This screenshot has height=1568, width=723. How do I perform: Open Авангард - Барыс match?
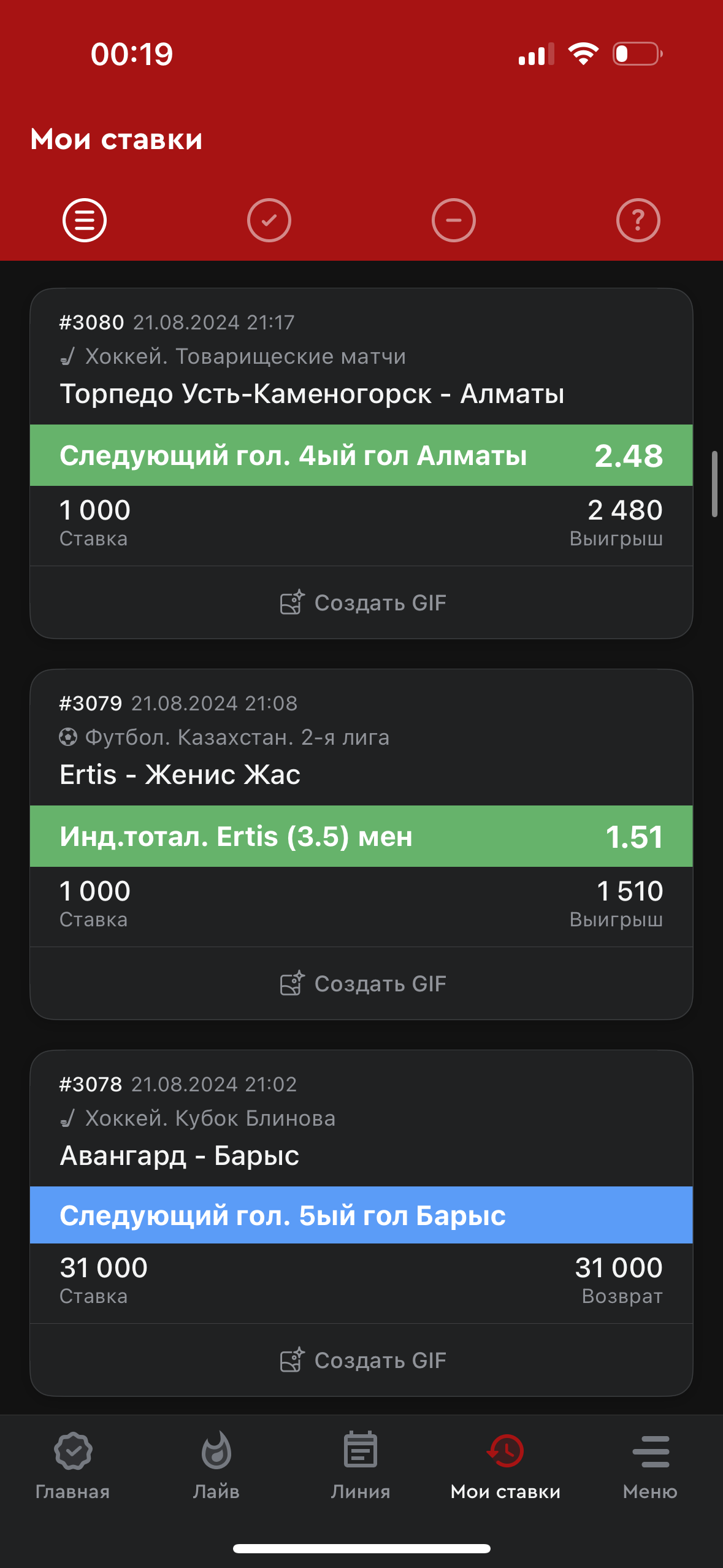click(179, 1156)
